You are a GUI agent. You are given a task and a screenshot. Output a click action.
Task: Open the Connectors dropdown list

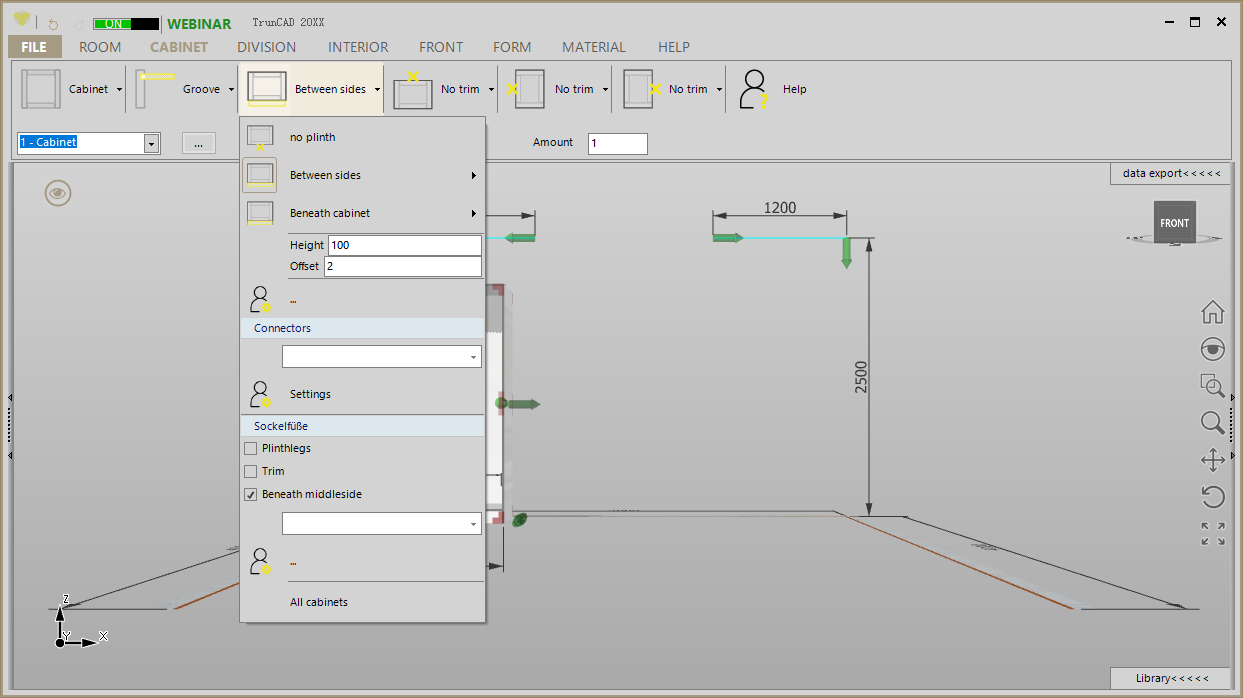coord(472,357)
